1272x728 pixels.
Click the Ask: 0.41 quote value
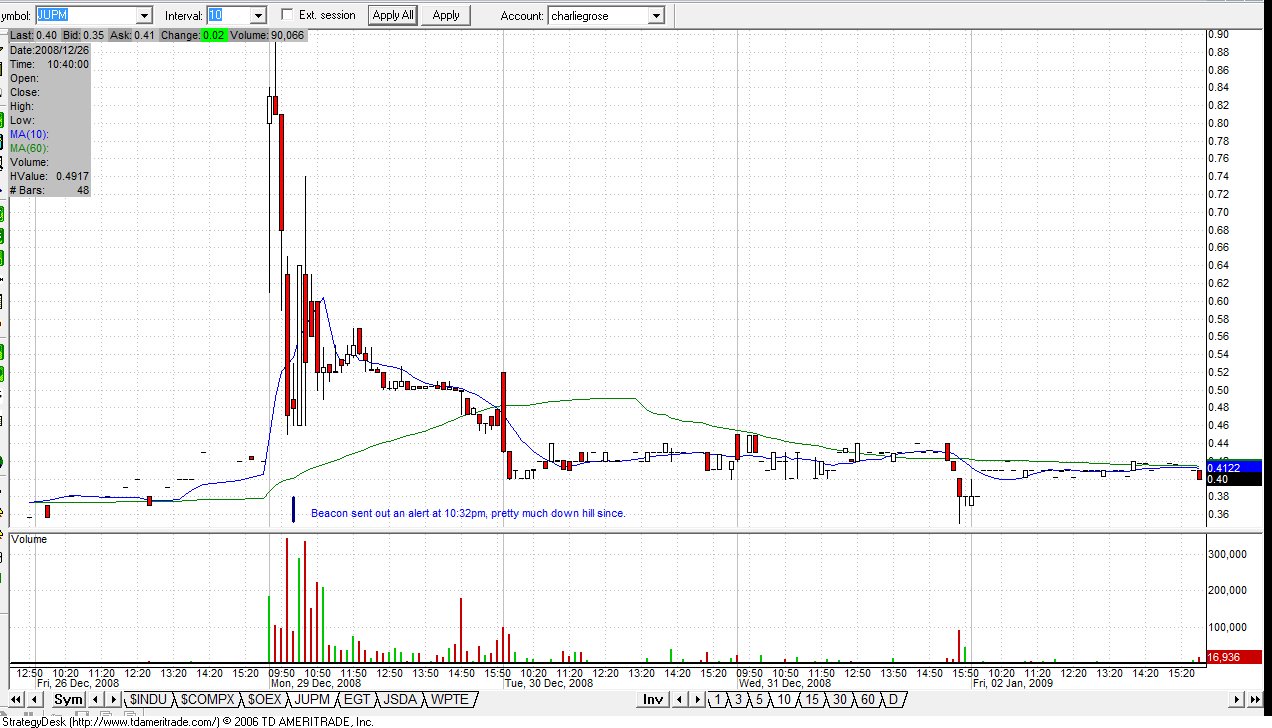pos(133,36)
